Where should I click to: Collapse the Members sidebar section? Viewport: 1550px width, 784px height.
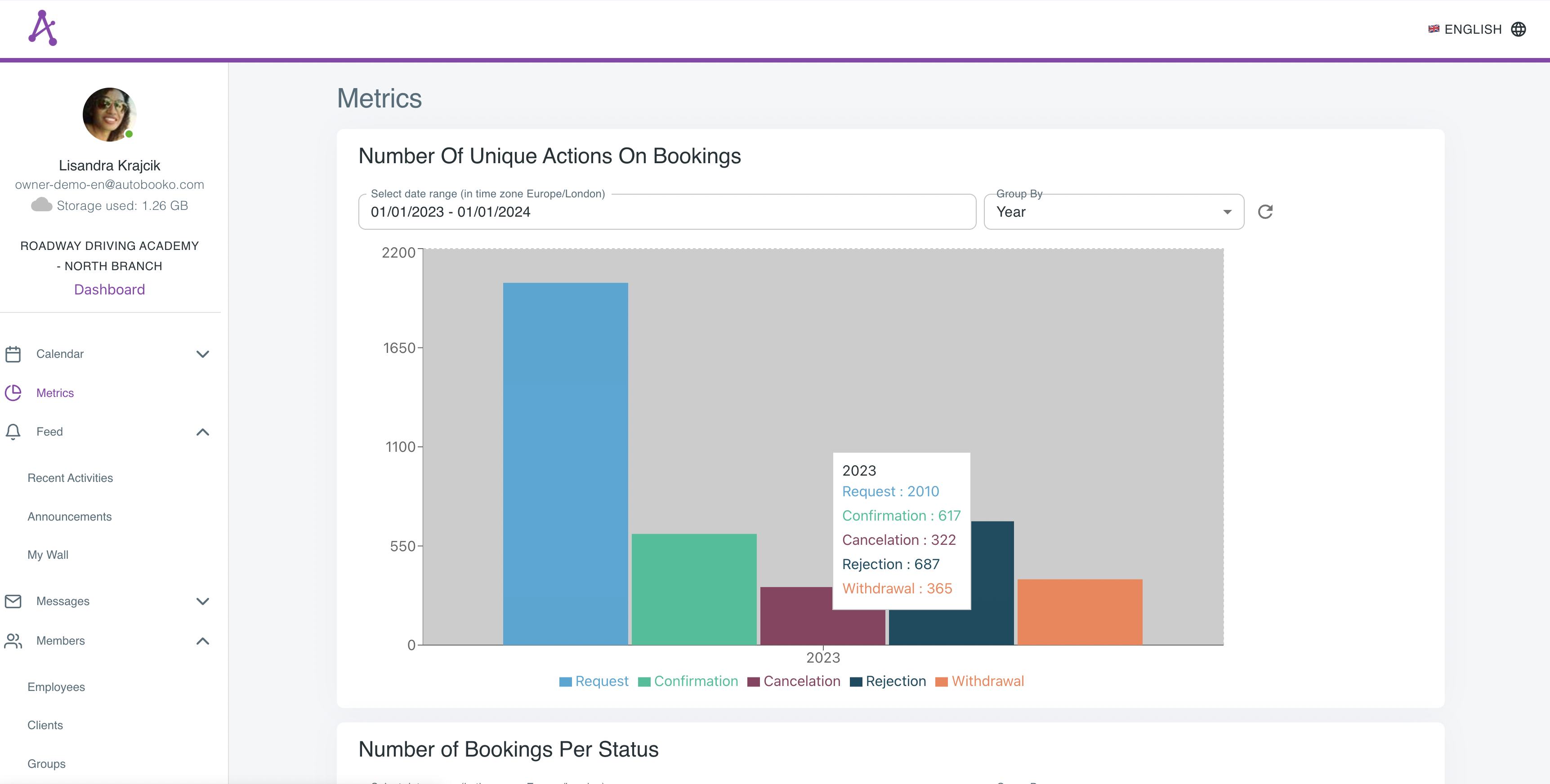coord(203,641)
